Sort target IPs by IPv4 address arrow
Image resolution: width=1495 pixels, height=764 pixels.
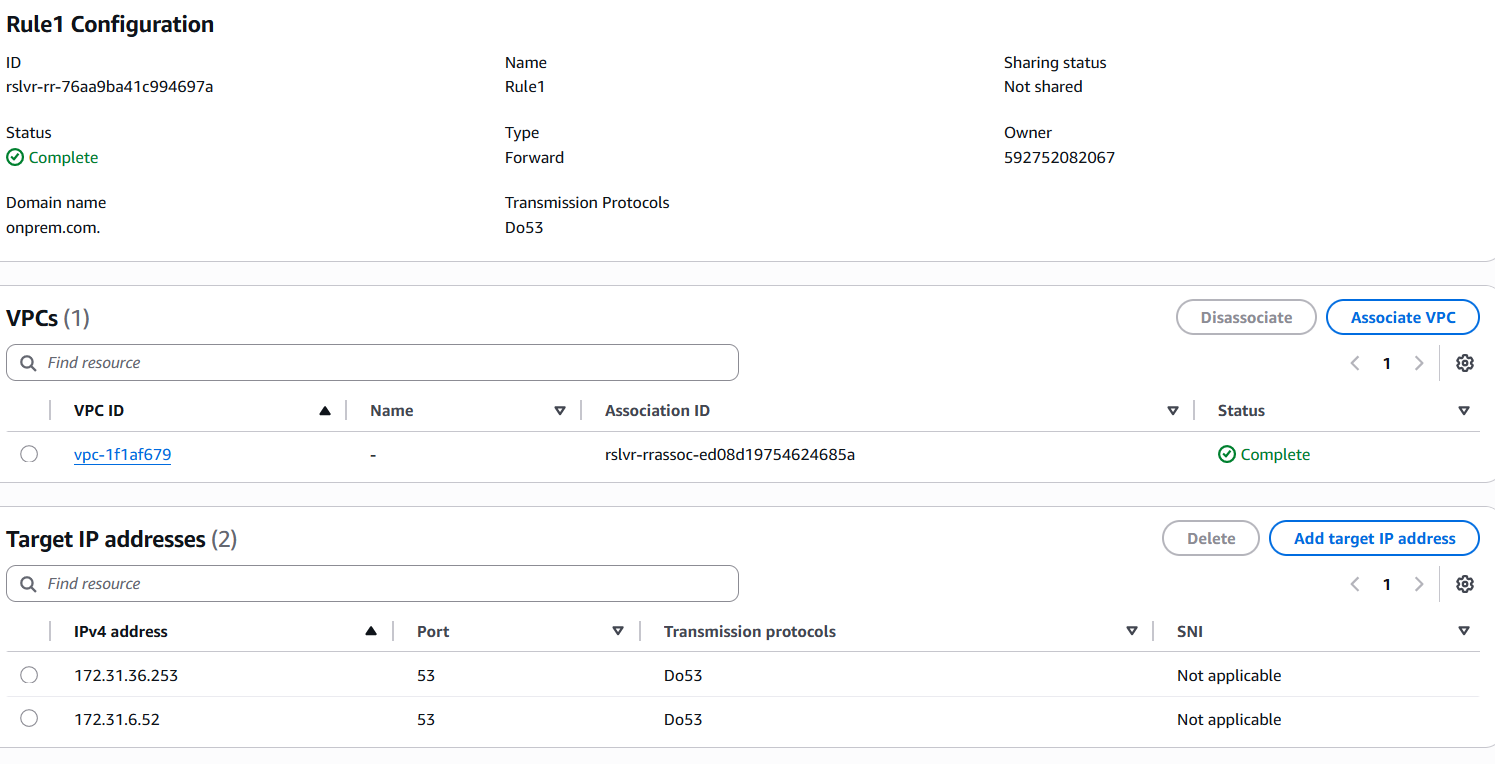(372, 631)
